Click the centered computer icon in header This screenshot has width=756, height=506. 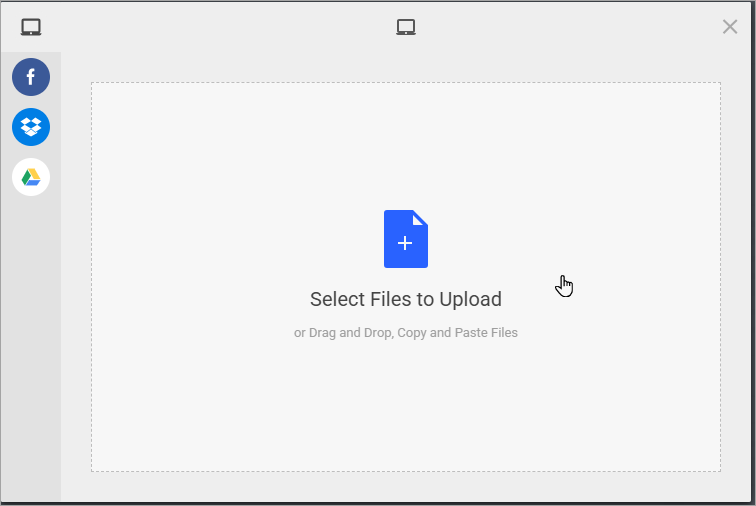point(405,27)
